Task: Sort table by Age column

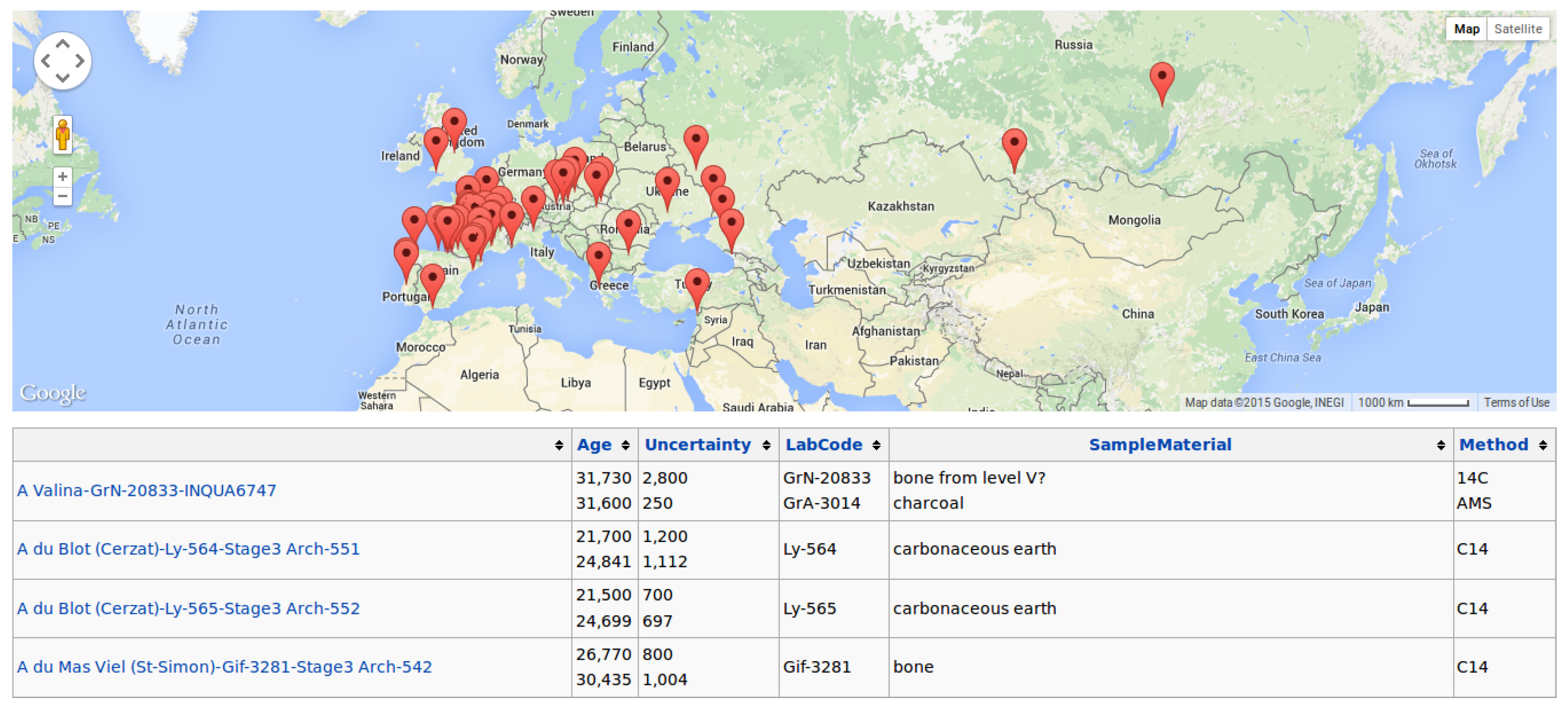Action: click(x=594, y=445)
